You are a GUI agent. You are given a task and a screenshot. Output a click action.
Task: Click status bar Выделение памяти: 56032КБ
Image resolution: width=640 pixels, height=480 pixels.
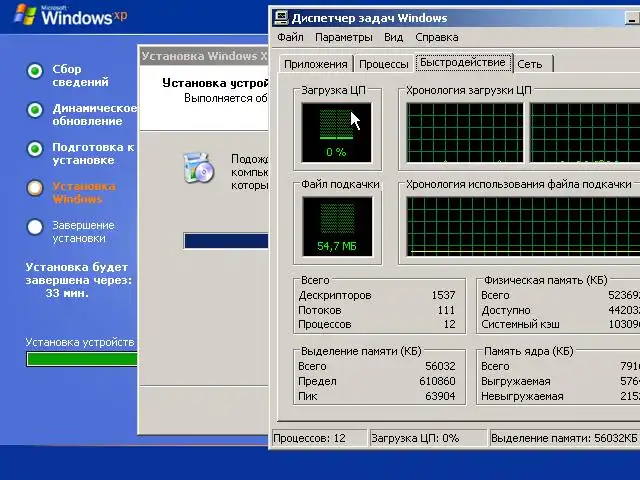coord(564,438)
